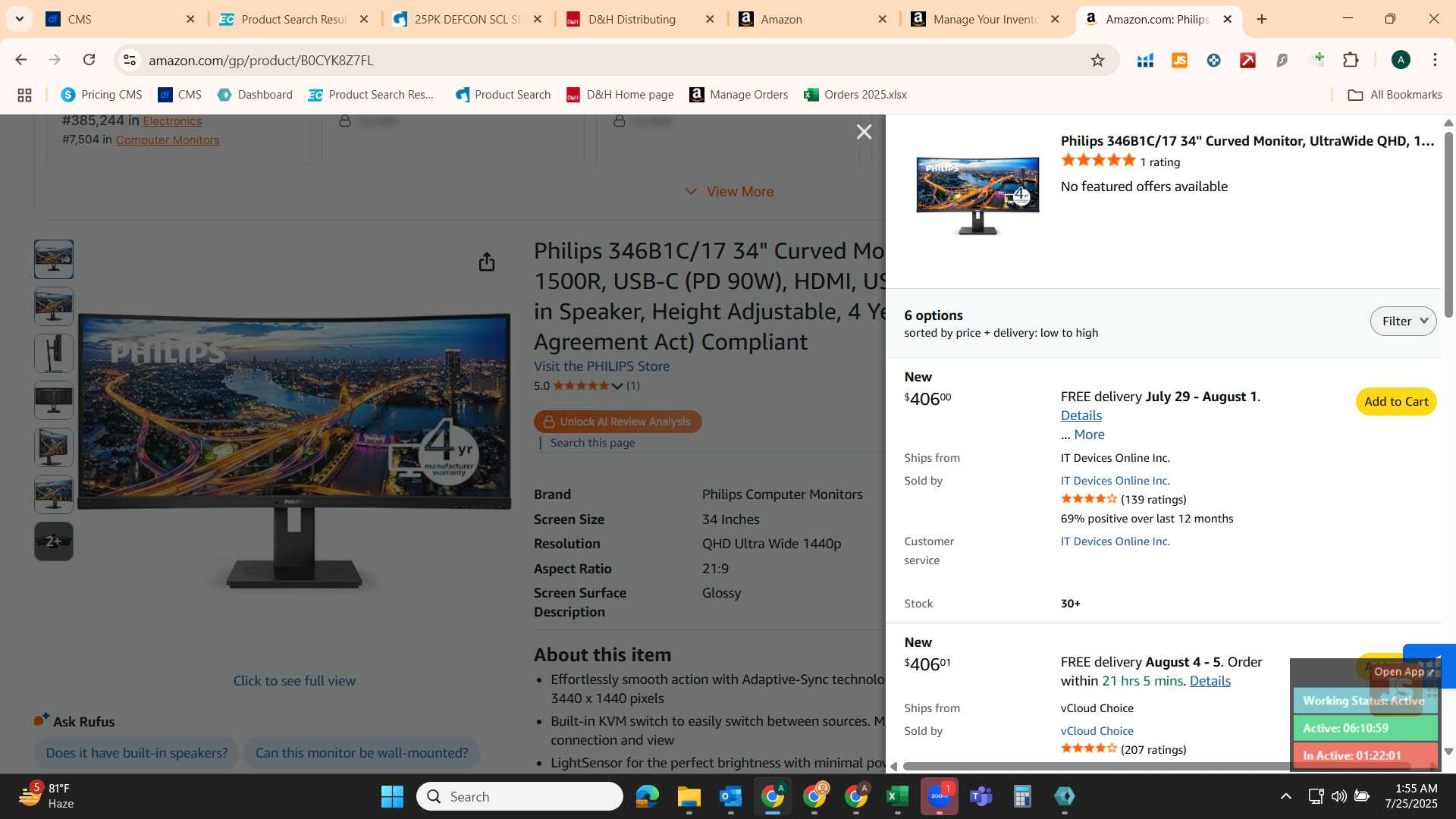This screenshot has height=819, width=1456.
Task: Open Zoom from taskbar
Action: (939, 796)
